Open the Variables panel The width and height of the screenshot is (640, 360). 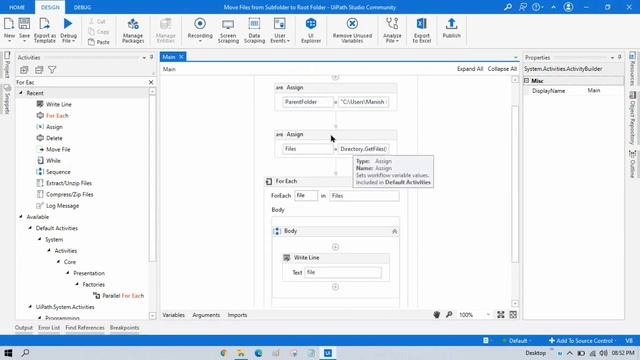pos(173,315)
